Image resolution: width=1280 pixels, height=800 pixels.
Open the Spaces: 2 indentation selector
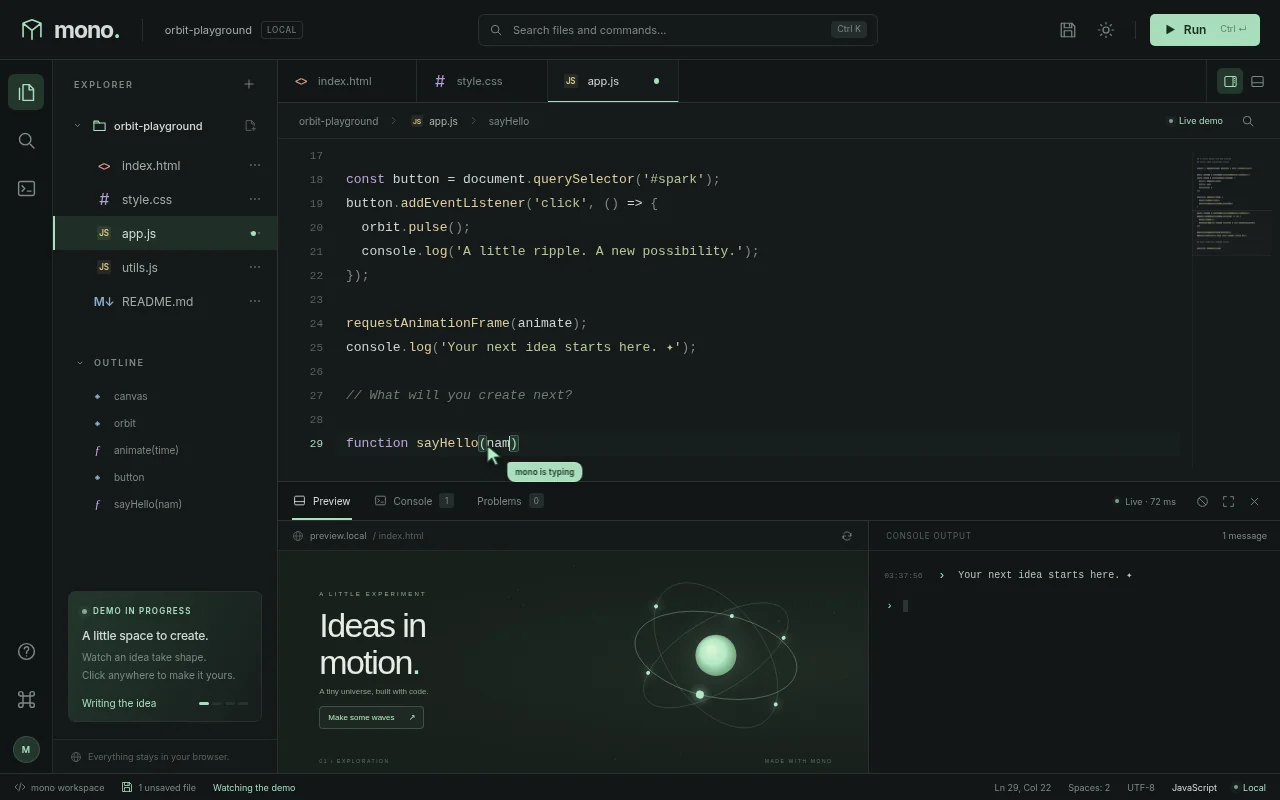point(1089,788)
